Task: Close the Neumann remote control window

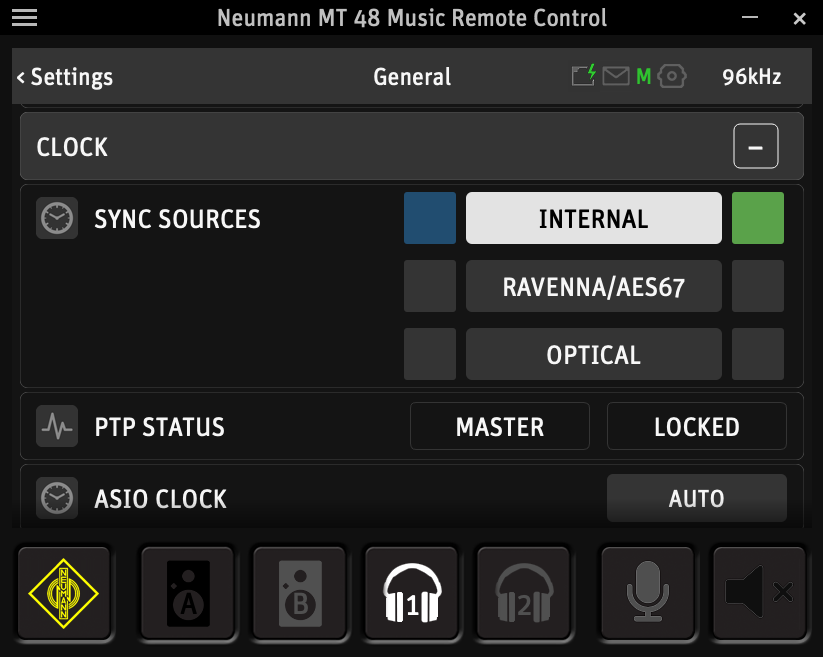Action: coord(799,18)
